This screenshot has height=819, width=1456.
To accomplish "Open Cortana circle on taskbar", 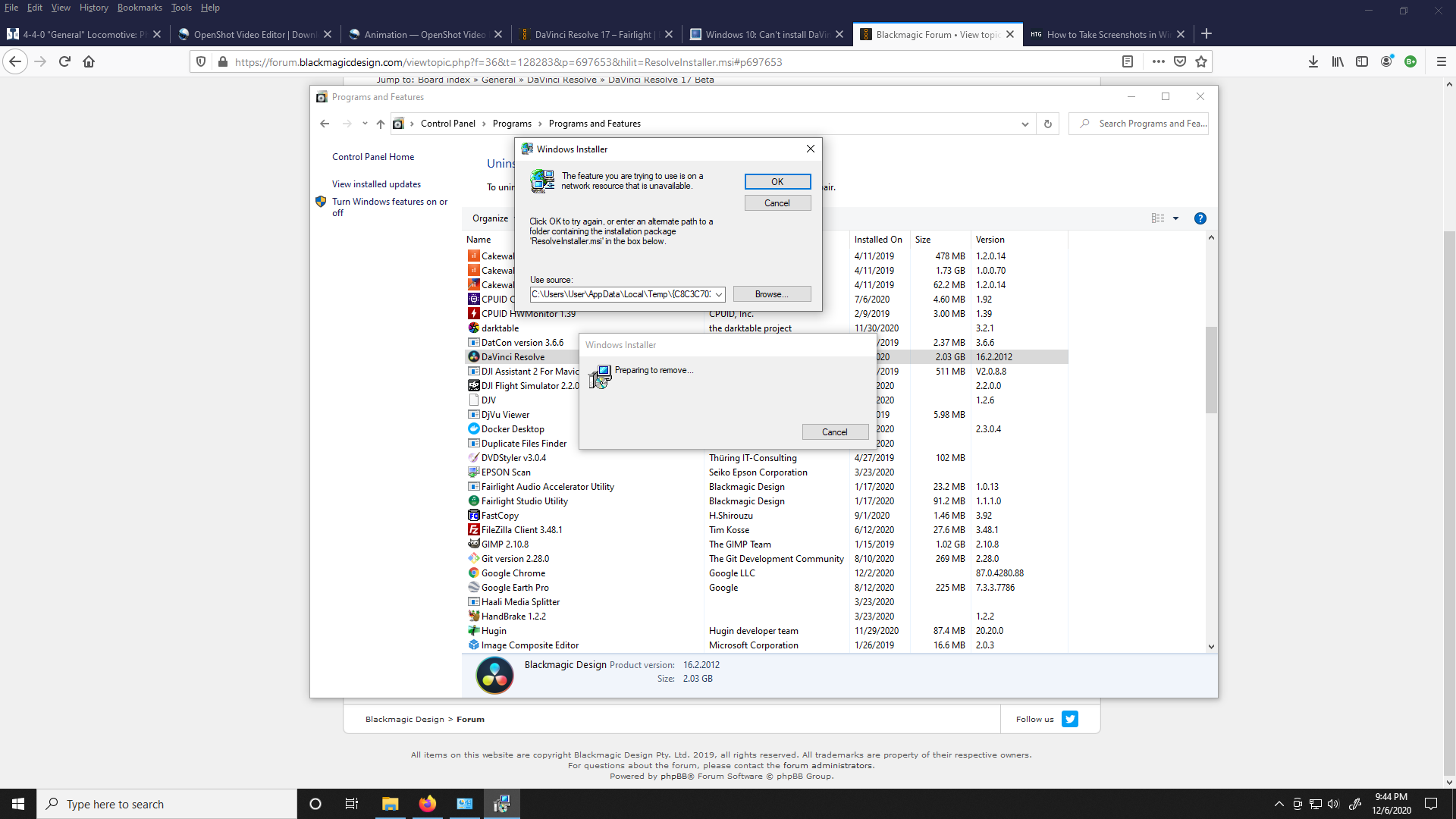I will [315, 804].
